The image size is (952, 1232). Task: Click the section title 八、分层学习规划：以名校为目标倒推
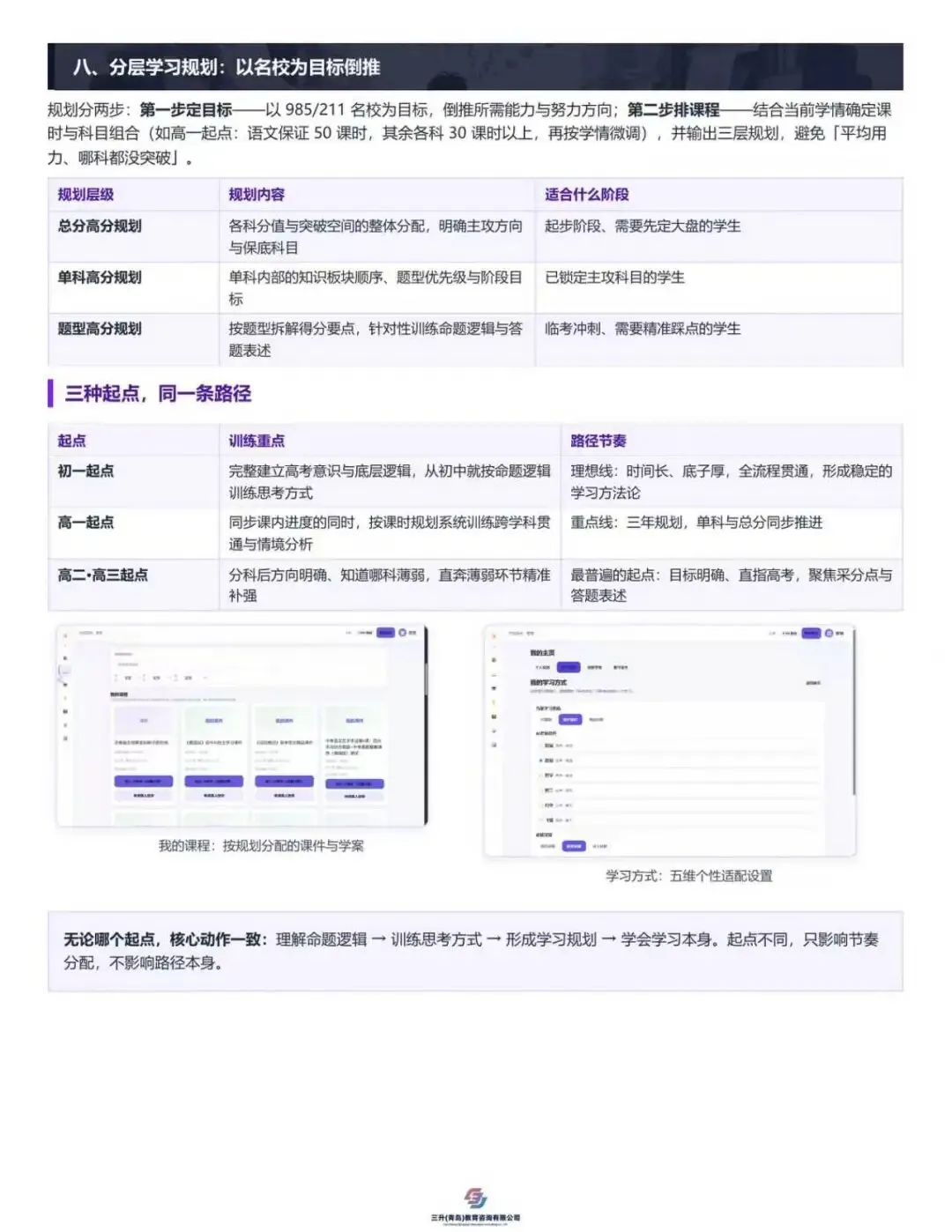227,67
